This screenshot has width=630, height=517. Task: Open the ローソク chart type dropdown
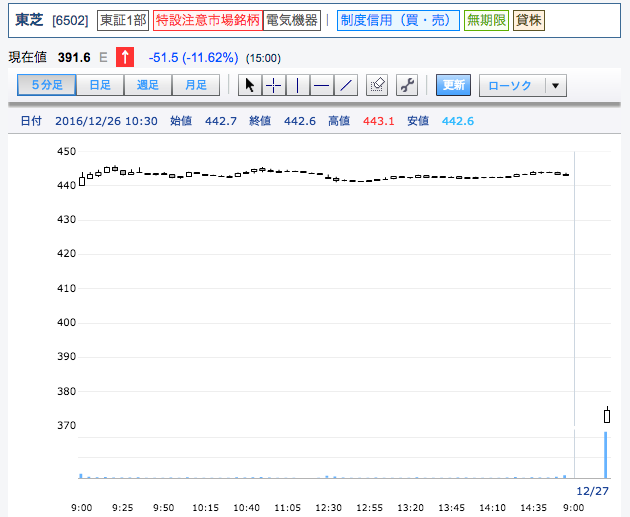pos(523,86)
